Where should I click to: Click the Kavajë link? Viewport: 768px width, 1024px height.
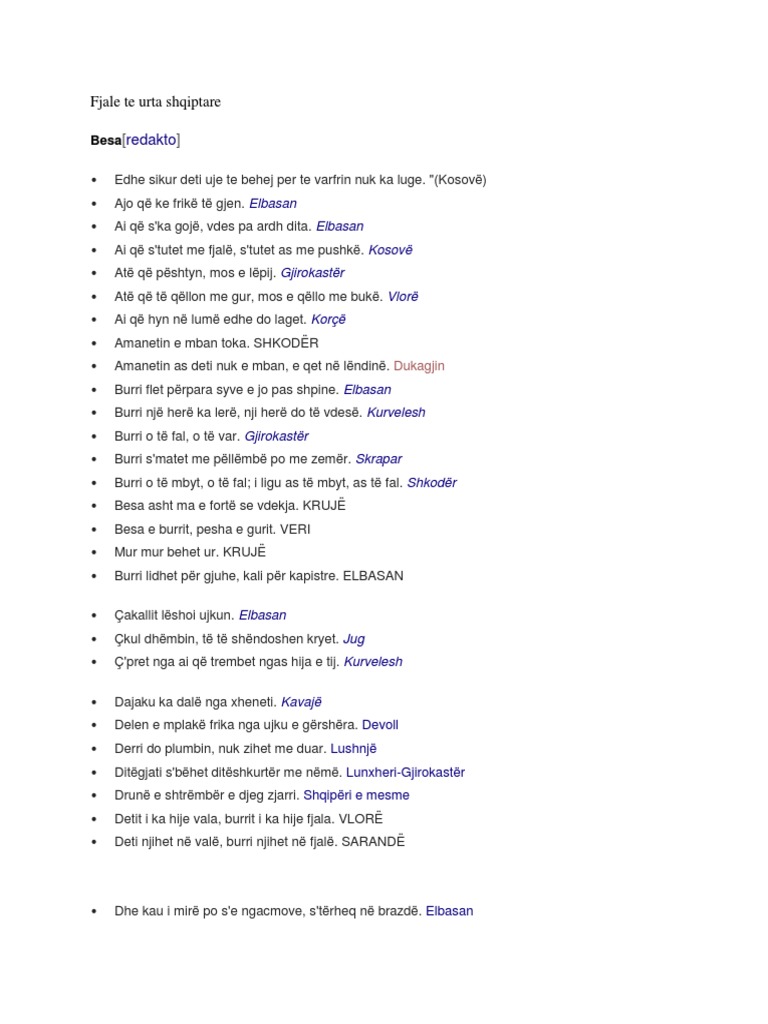301,702
